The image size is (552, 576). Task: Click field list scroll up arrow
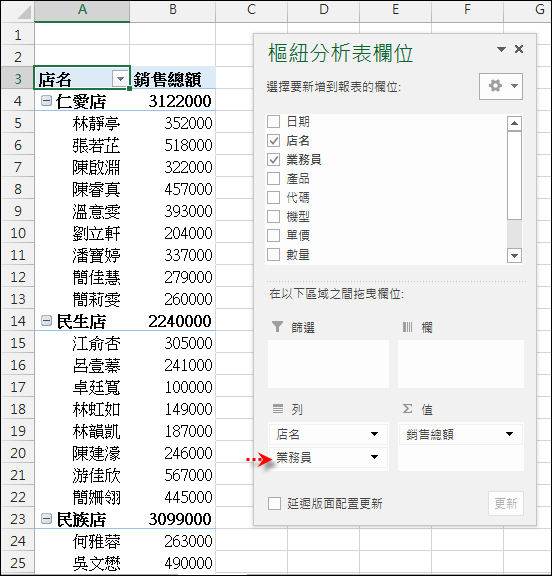click(514, 123)
